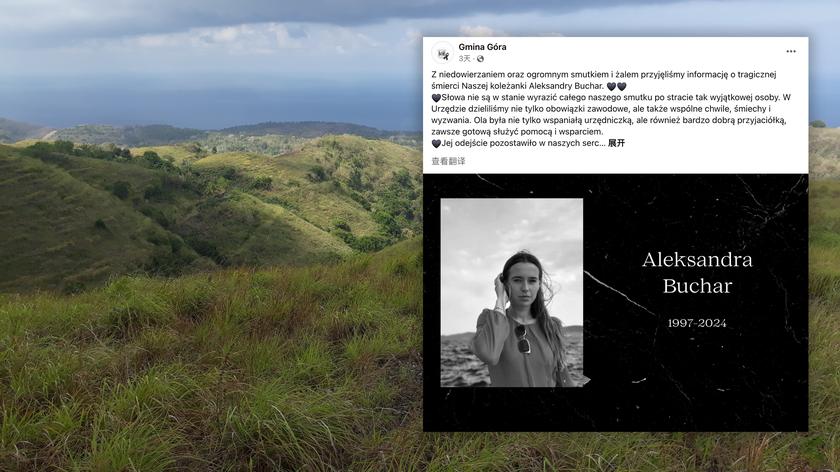
Task: Open the Gmina Góra page name link
Action: 482,47
